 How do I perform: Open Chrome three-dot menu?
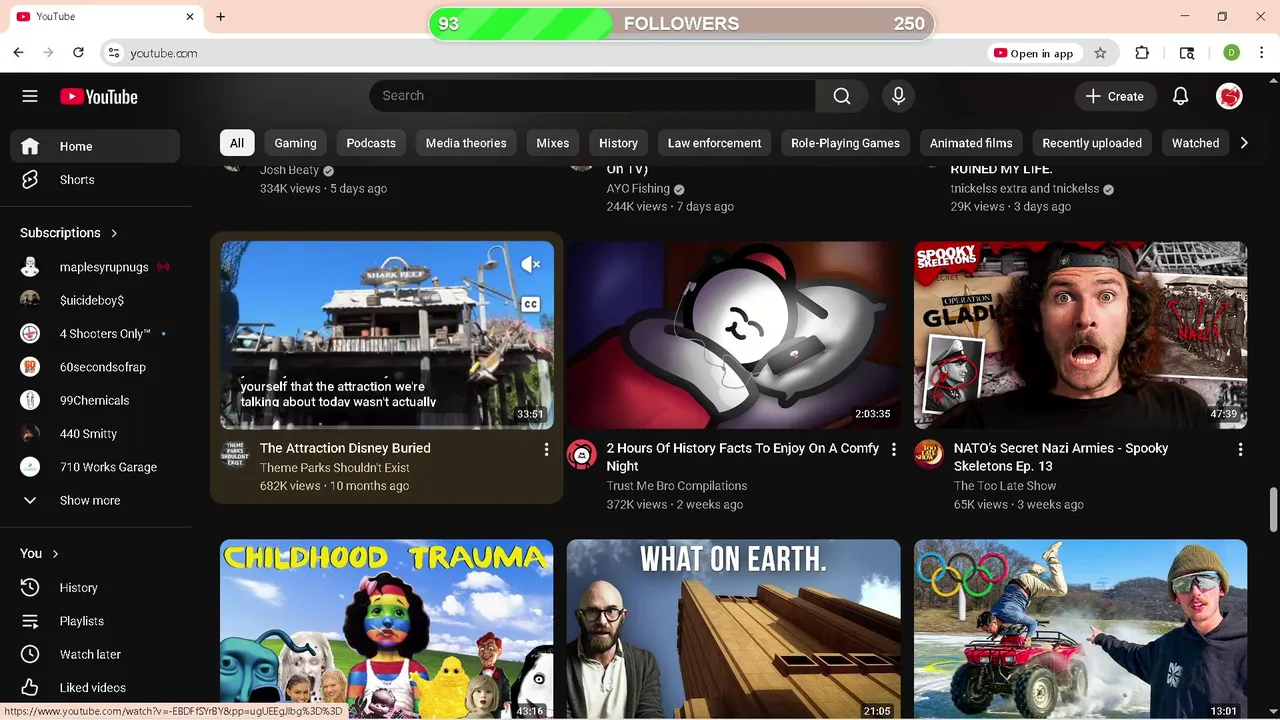1261,53
